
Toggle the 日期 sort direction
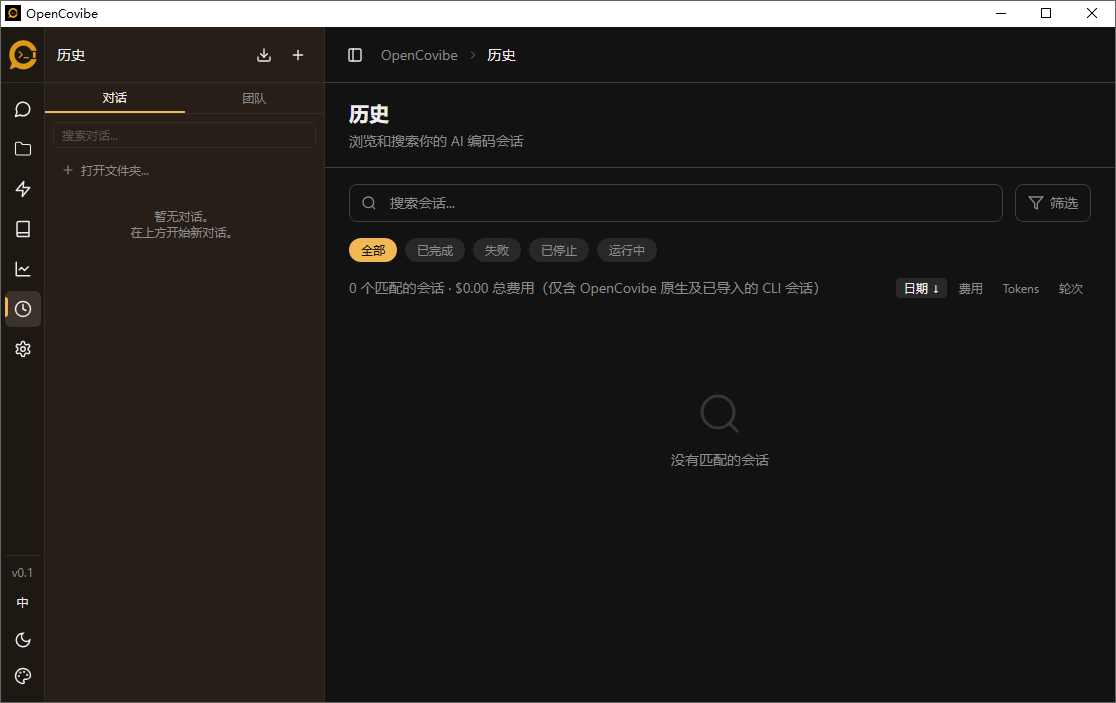click(x=920, y=288)
